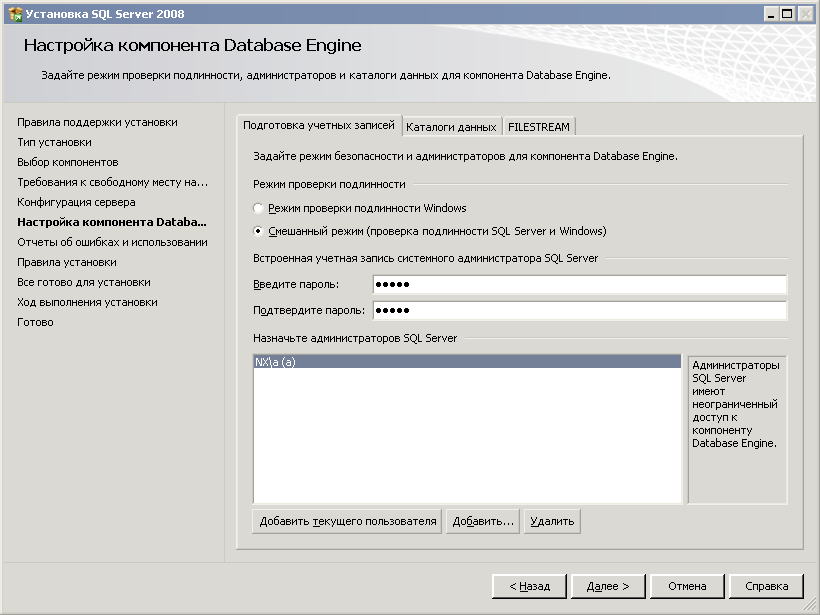This screenshot has height=615, width=820.
Task: Click the Добавить... button
Action: pyautogui.click(x=483, y=521)
